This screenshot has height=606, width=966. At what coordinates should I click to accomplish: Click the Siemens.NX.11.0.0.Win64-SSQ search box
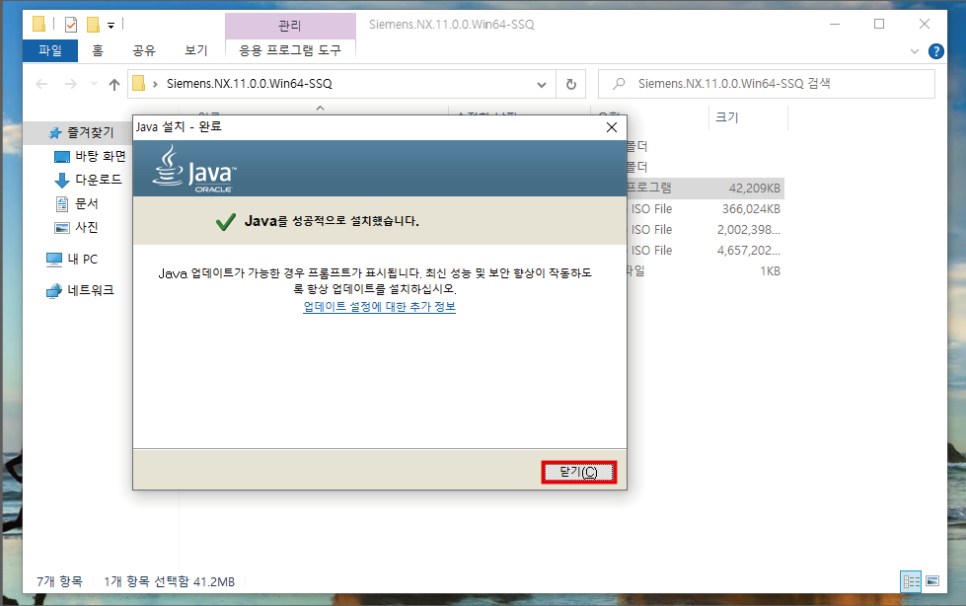point(766,84)
